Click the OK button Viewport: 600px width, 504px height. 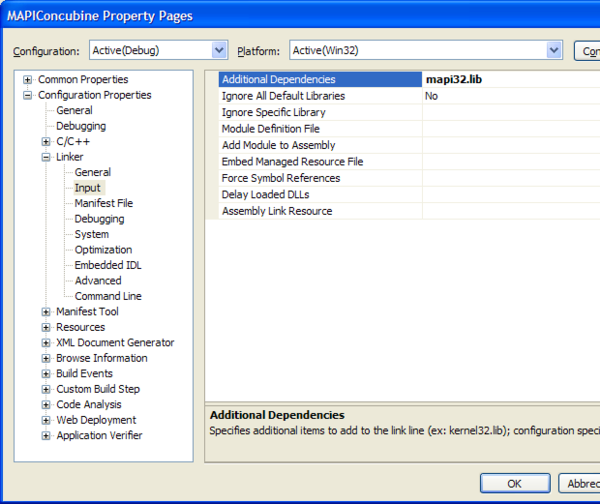[514, 483]
